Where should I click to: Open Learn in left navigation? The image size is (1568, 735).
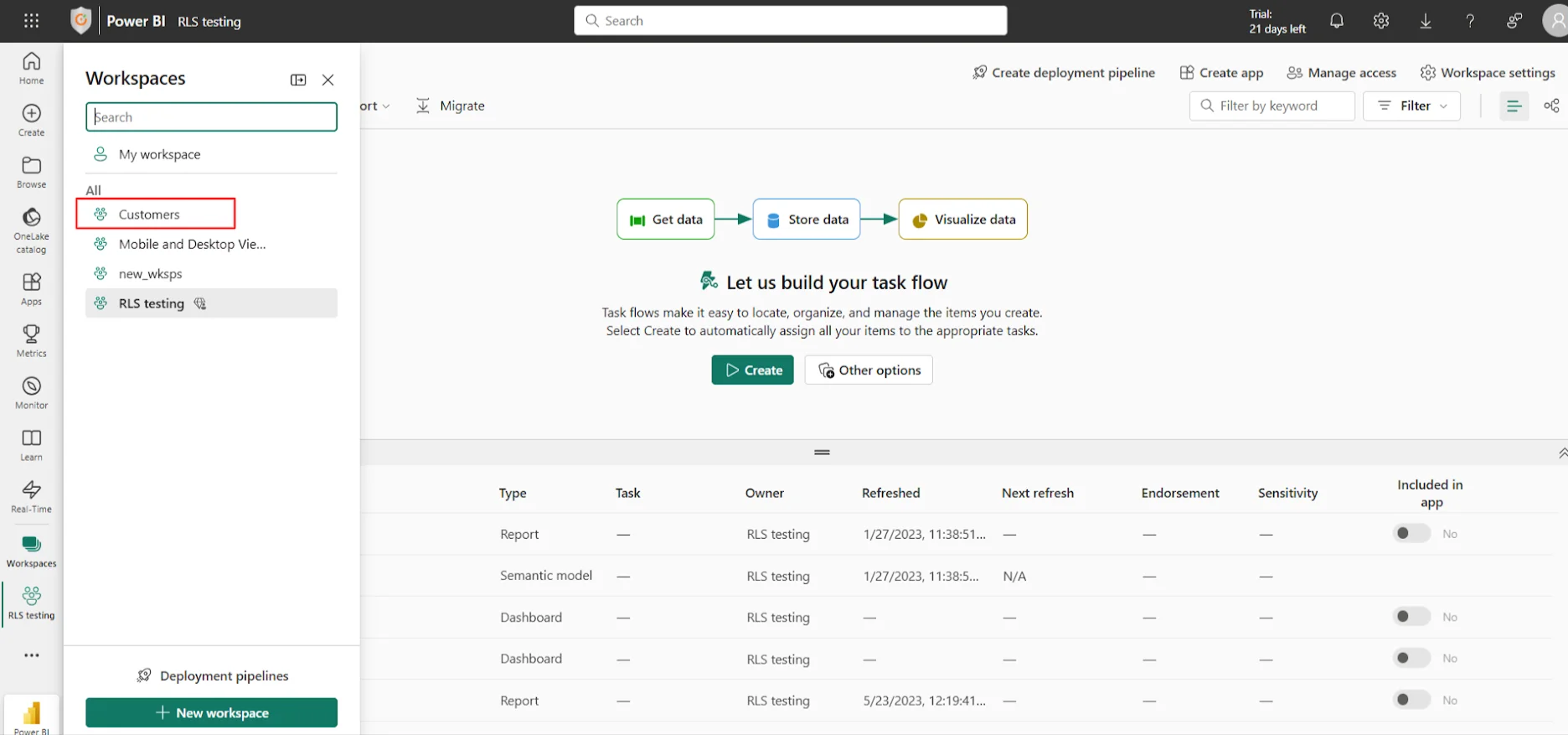pyautogui.click(x=31, y=445)
